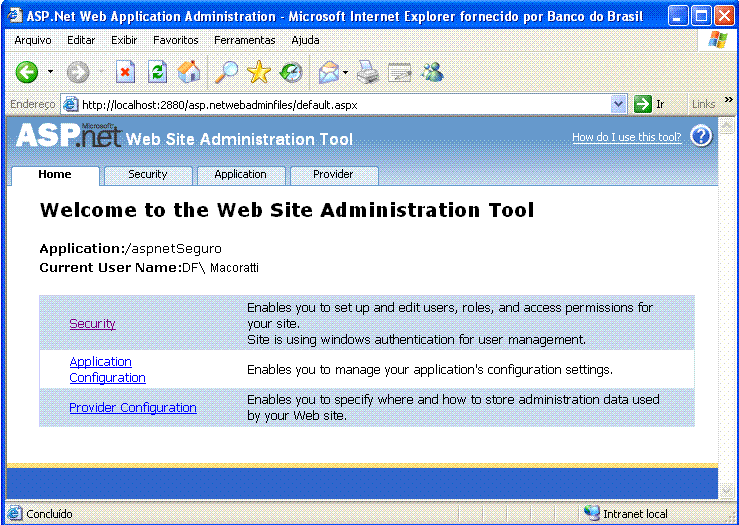Image resolution: width=739 pixels, height=525 pixels.
Task: Click scrollbar down arrow
Action: pos(726,491)
